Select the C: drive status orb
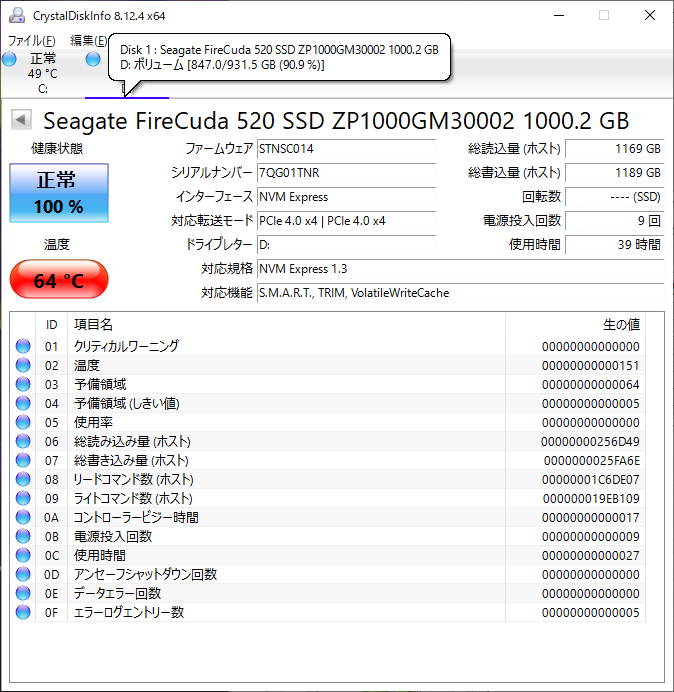The width and height of the screenshot is (674, 692). [10, 60]
